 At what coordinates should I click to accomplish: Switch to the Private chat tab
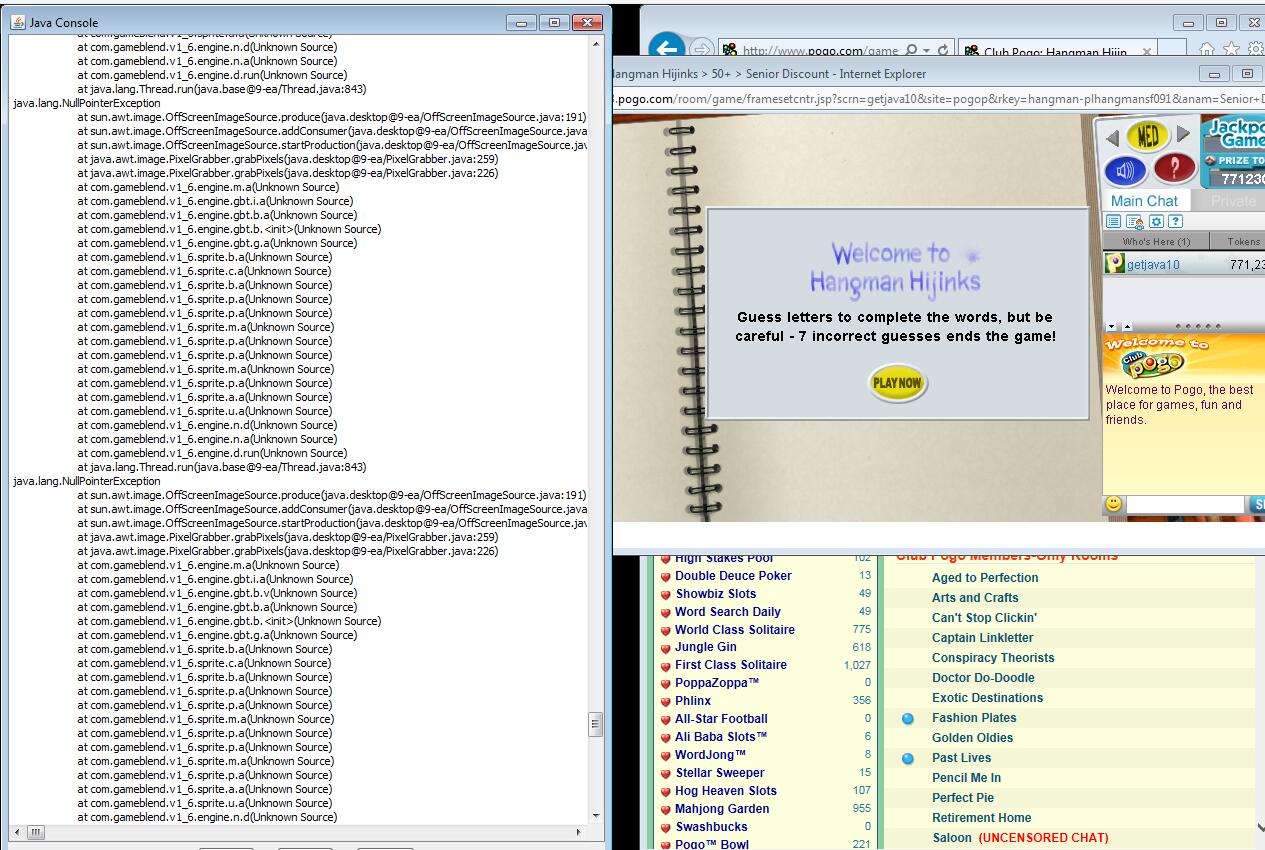tap(1233, 201)
